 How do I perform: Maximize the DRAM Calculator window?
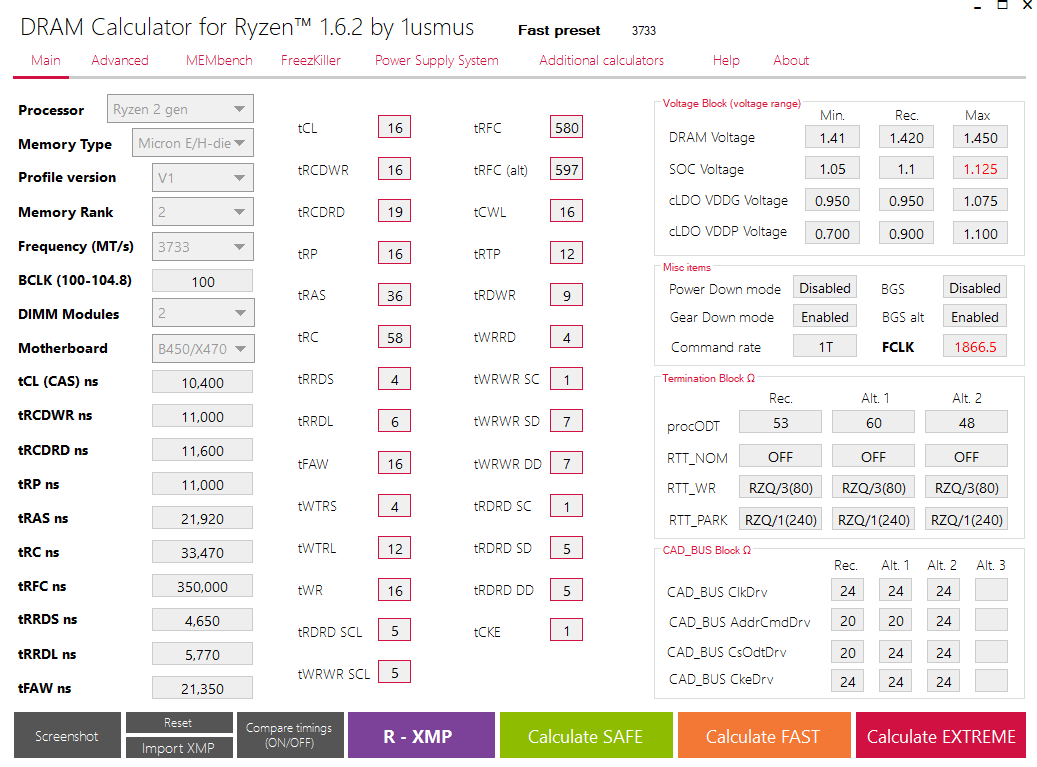tap(1003, 5)
